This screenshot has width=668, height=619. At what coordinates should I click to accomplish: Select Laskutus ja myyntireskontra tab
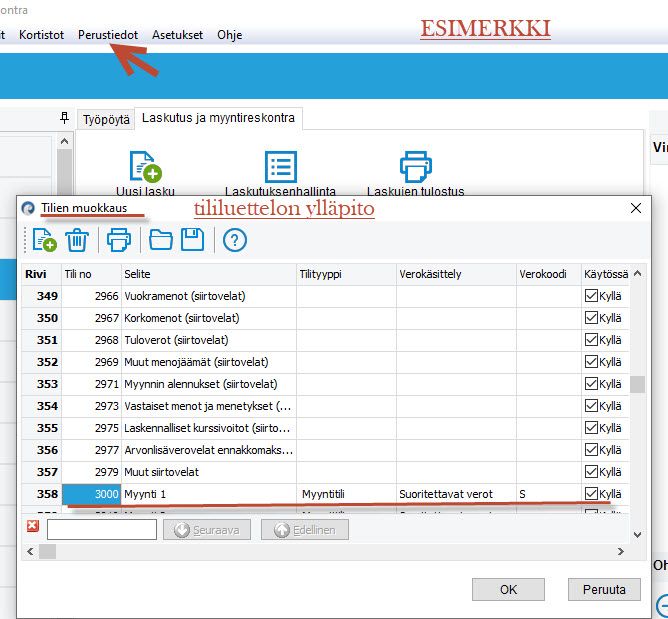tap(218, 118)
